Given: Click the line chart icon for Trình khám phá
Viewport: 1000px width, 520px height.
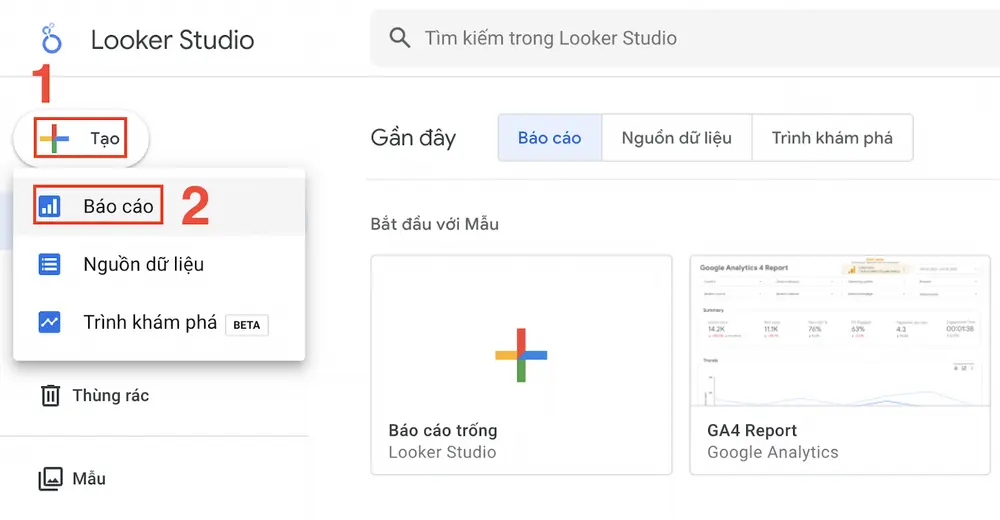Looking at the screenshot, I should click(49, 322).
